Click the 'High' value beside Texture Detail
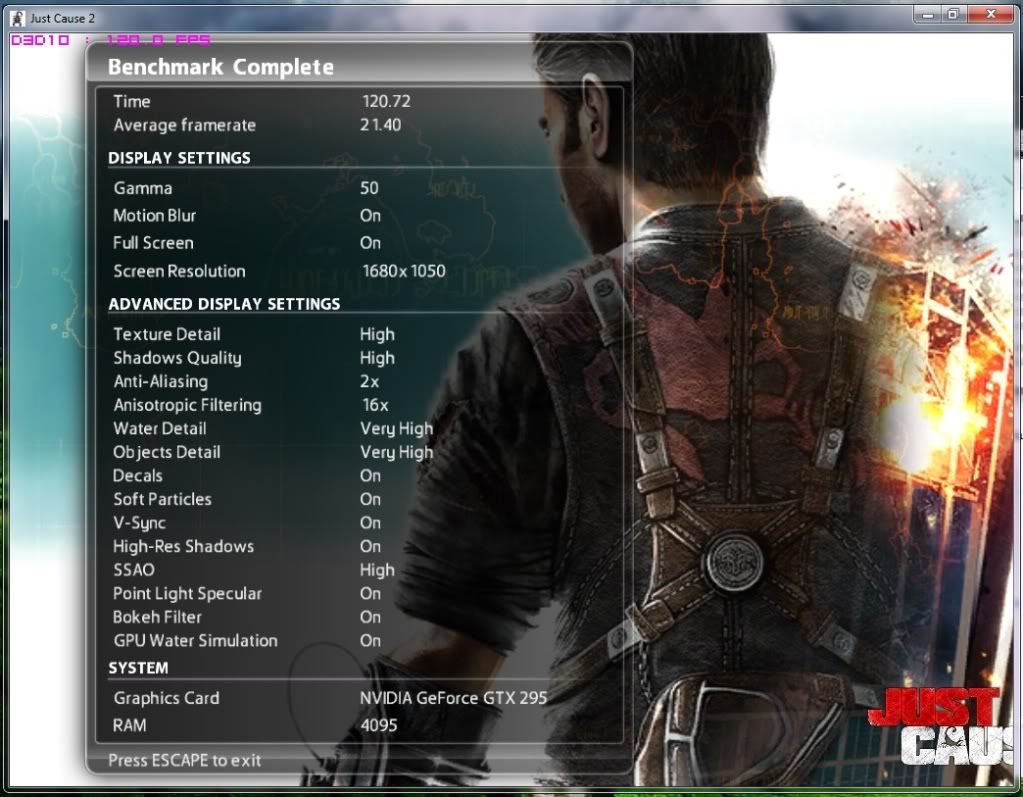The image size is (1023, 797). click(377, 334)
